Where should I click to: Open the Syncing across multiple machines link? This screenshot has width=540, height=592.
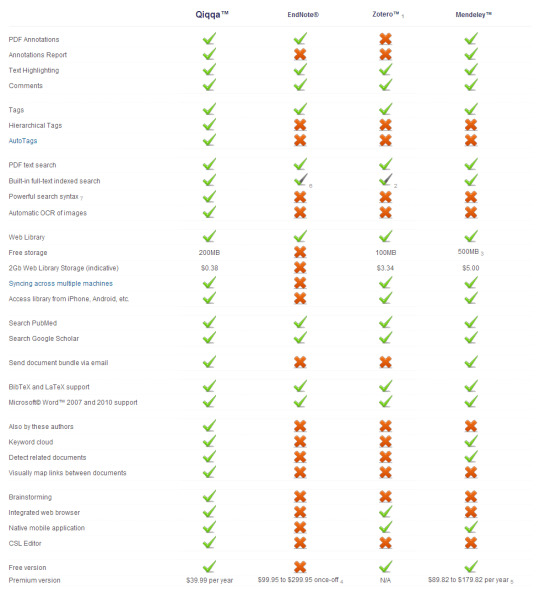click(60, 284)
